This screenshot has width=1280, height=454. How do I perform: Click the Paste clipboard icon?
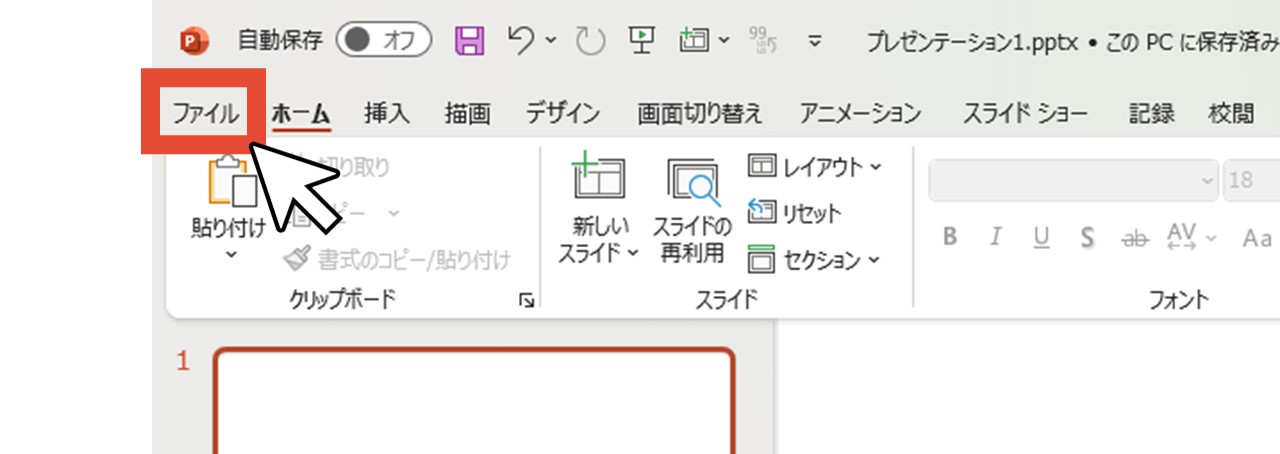(x=228, y=183)
